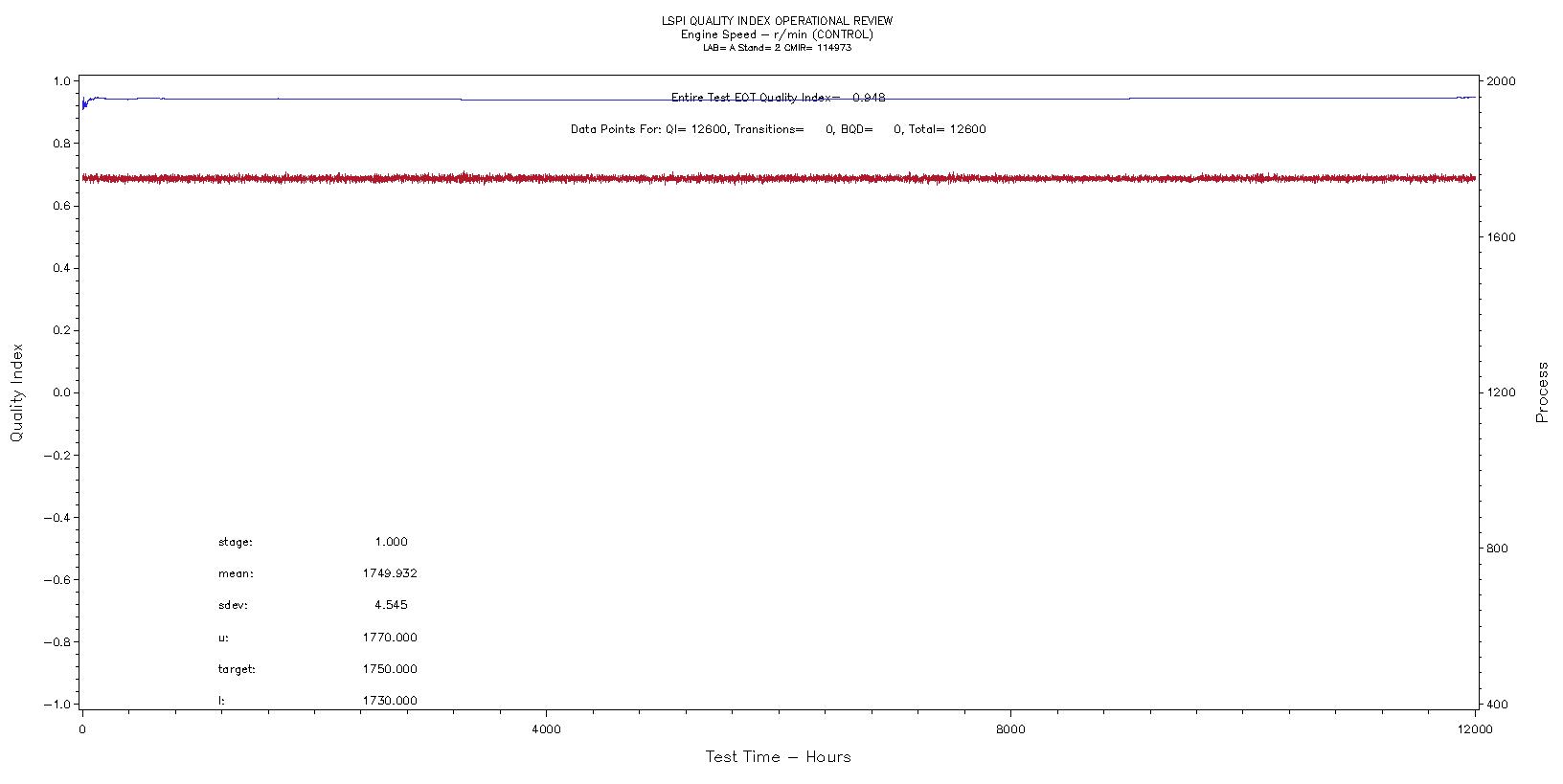Click the red engine speed process trace
The height and width of the screenshot is (784, 1563).
pyautogui.click(x=778, y=178)
